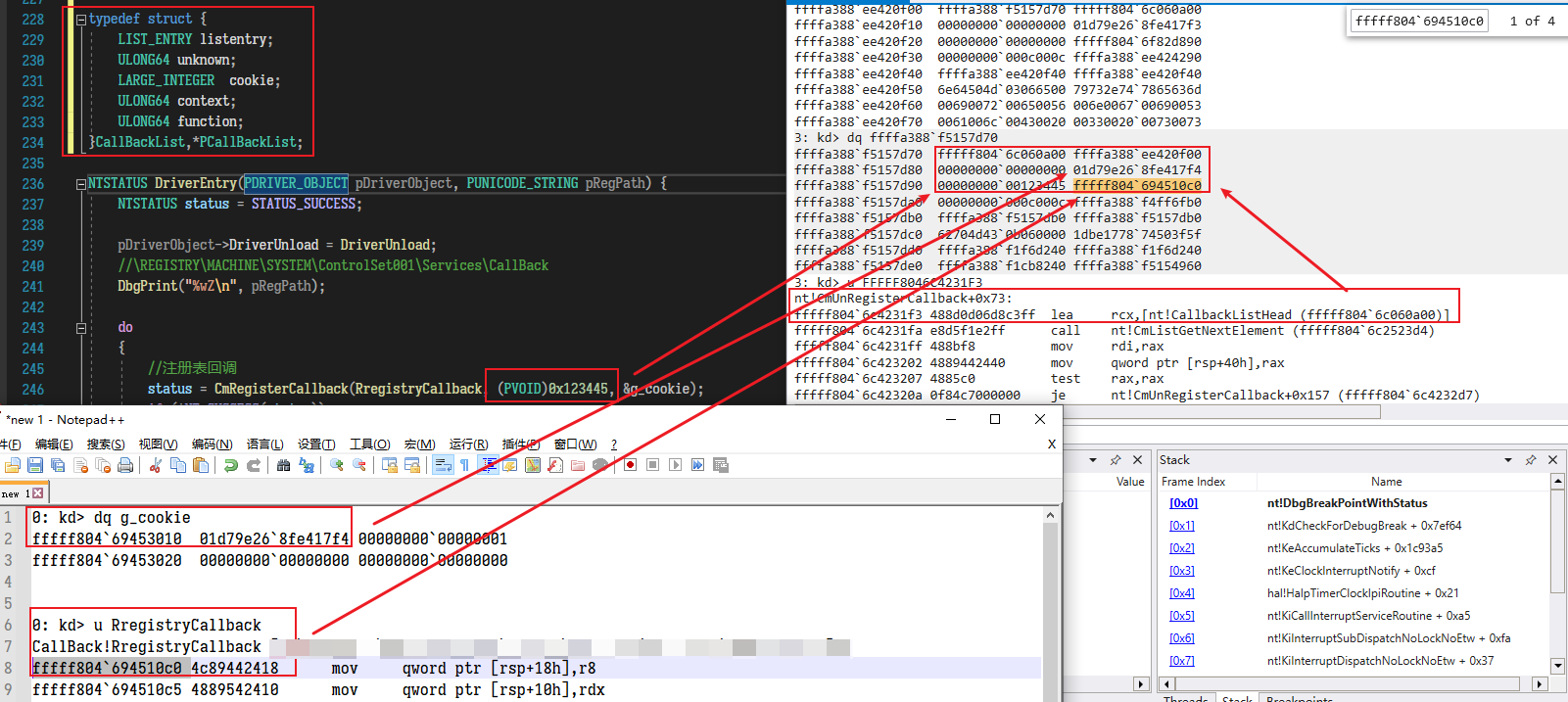Open Folder as Workspace icon

point(578,465)
